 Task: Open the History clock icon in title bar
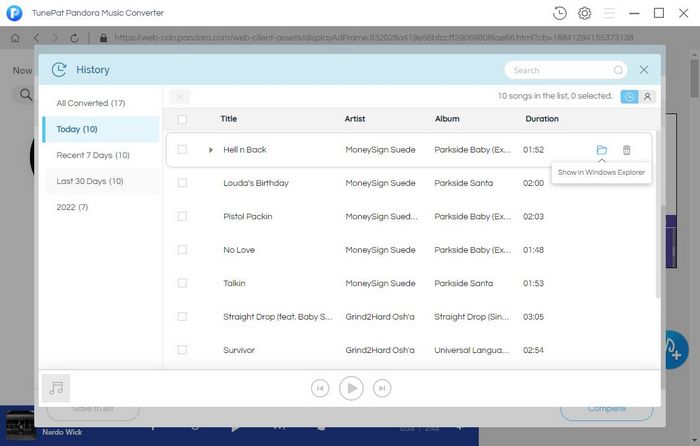click(x=559, y=13)
